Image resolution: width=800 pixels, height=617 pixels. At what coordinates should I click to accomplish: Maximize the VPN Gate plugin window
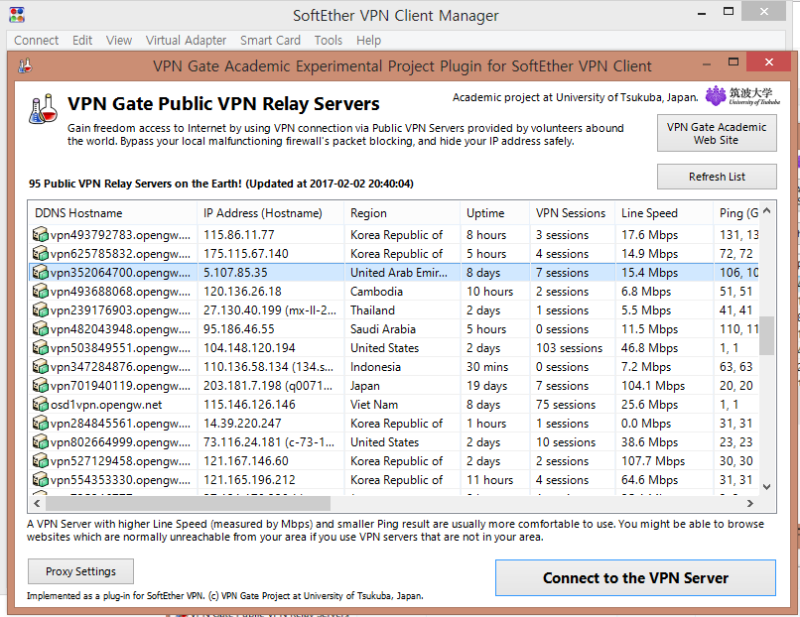pos(733,62)
